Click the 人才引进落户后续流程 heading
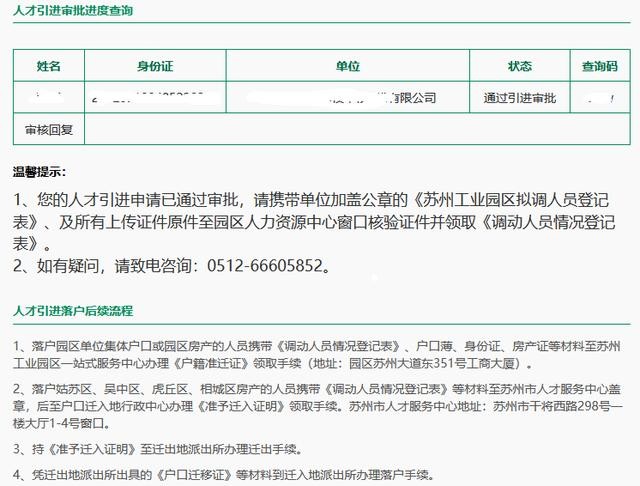This screenshot has height=486, width=640. 72,312
